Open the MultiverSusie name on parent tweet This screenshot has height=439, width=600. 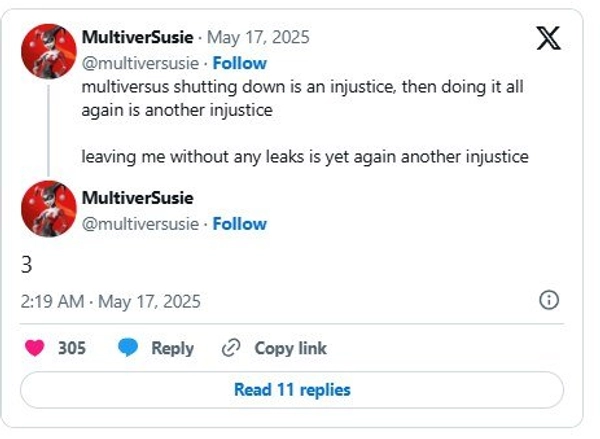click(137, 39)
